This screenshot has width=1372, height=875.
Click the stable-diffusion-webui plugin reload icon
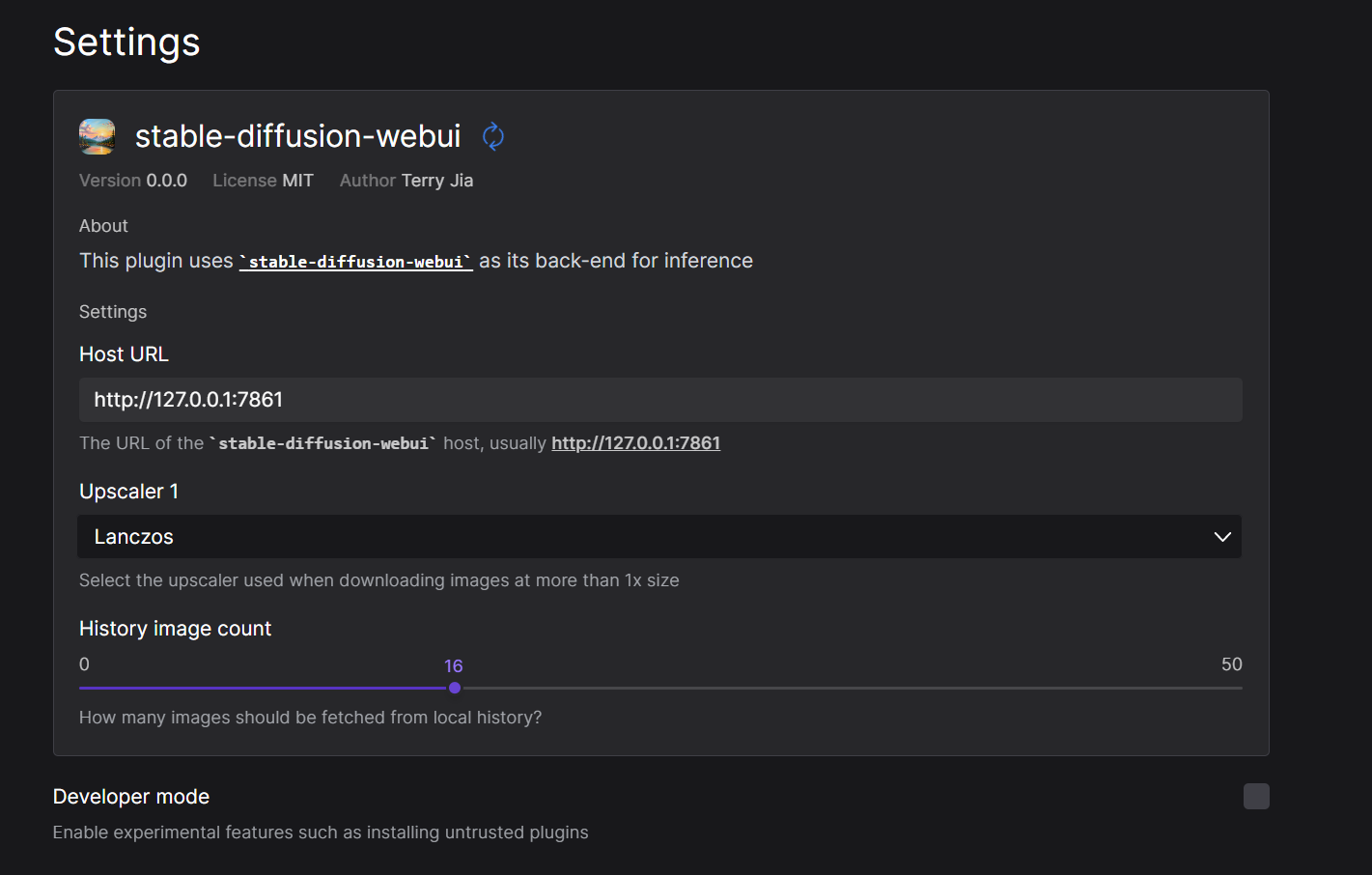tap(493, 136)
